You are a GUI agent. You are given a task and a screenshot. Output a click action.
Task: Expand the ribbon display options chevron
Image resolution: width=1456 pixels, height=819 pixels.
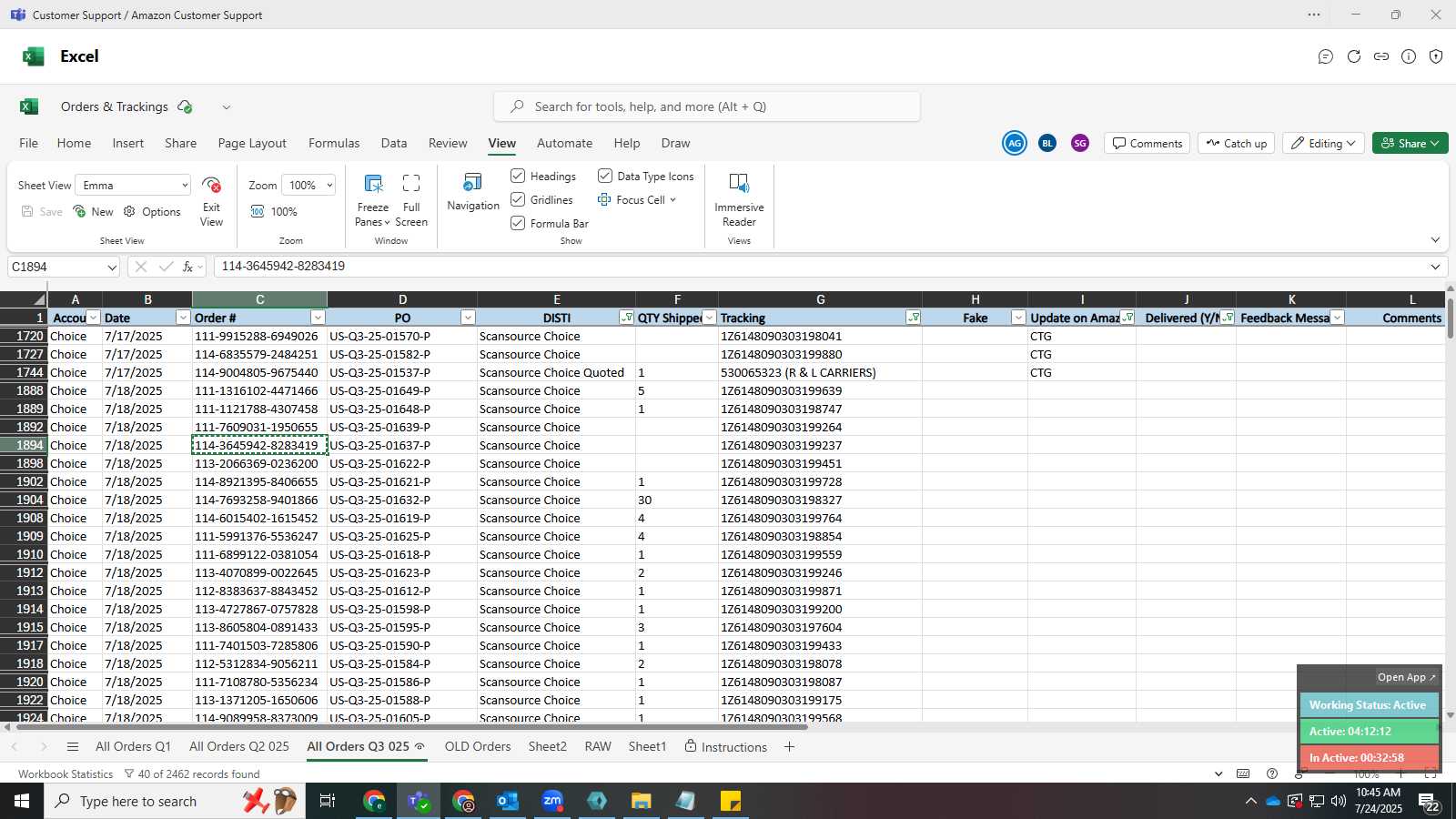click(x=1435, y=240)
